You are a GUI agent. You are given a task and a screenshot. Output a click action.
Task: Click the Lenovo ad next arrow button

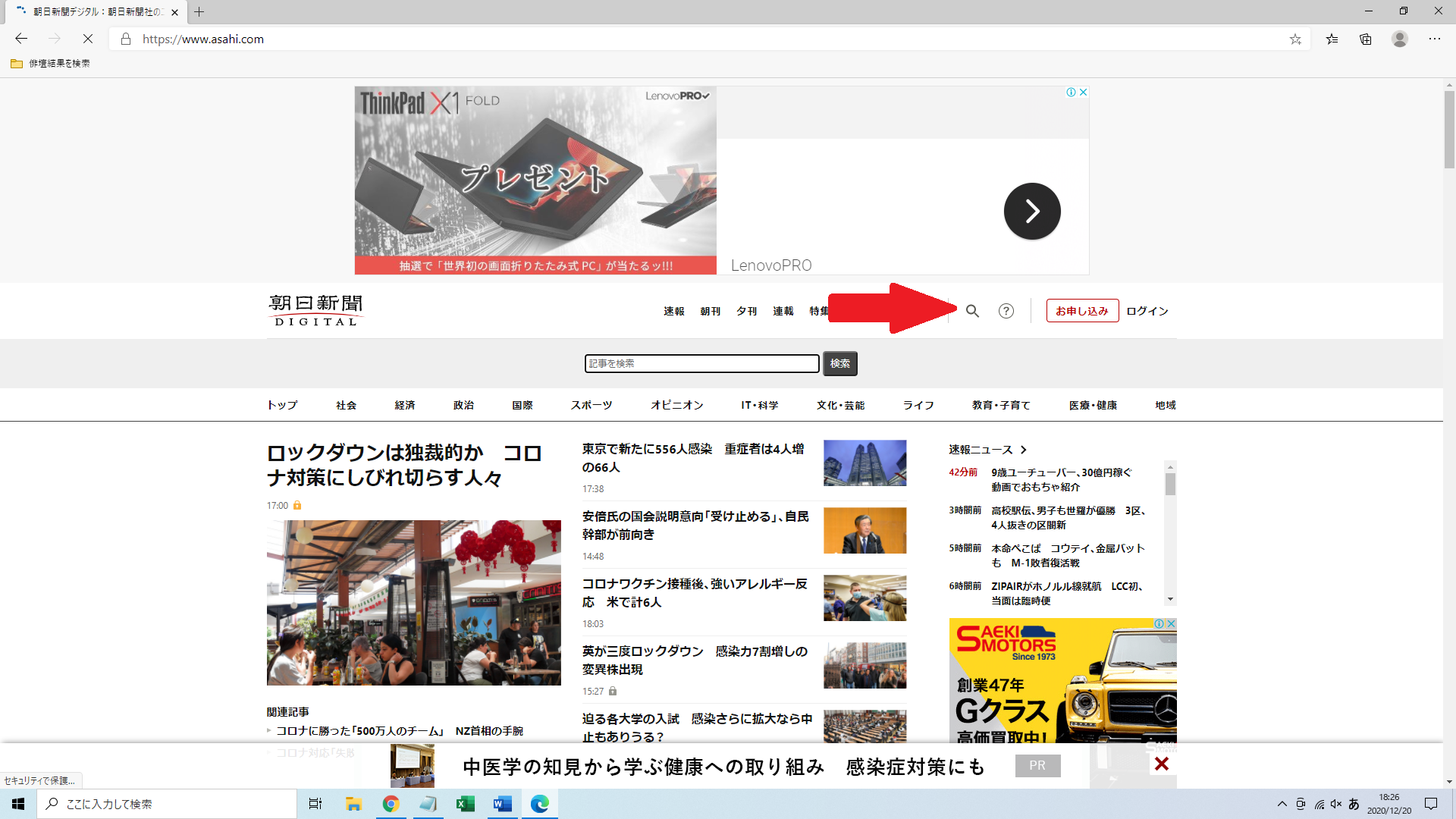[x=1032, y=211]
